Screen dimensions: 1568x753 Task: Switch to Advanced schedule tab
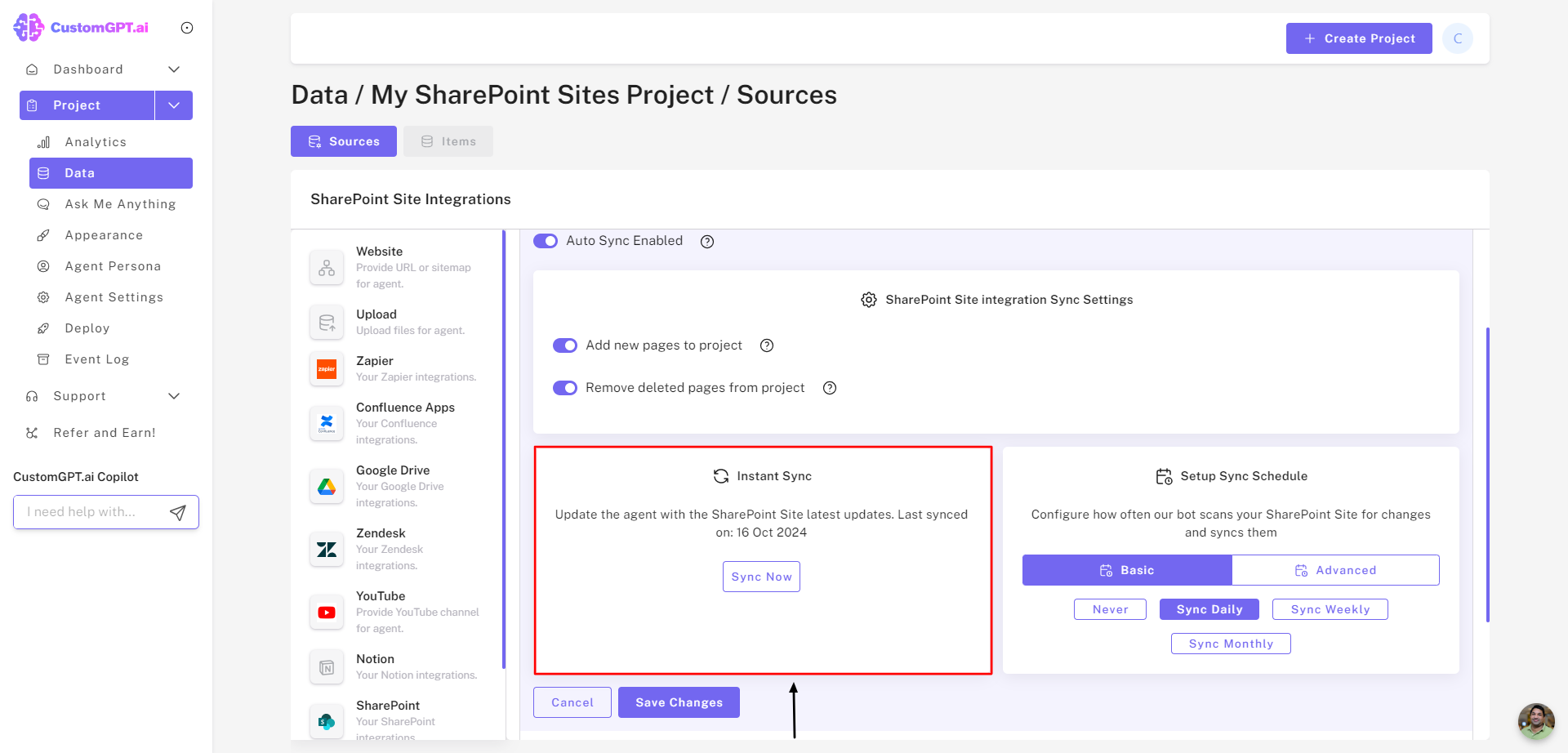1336,570
